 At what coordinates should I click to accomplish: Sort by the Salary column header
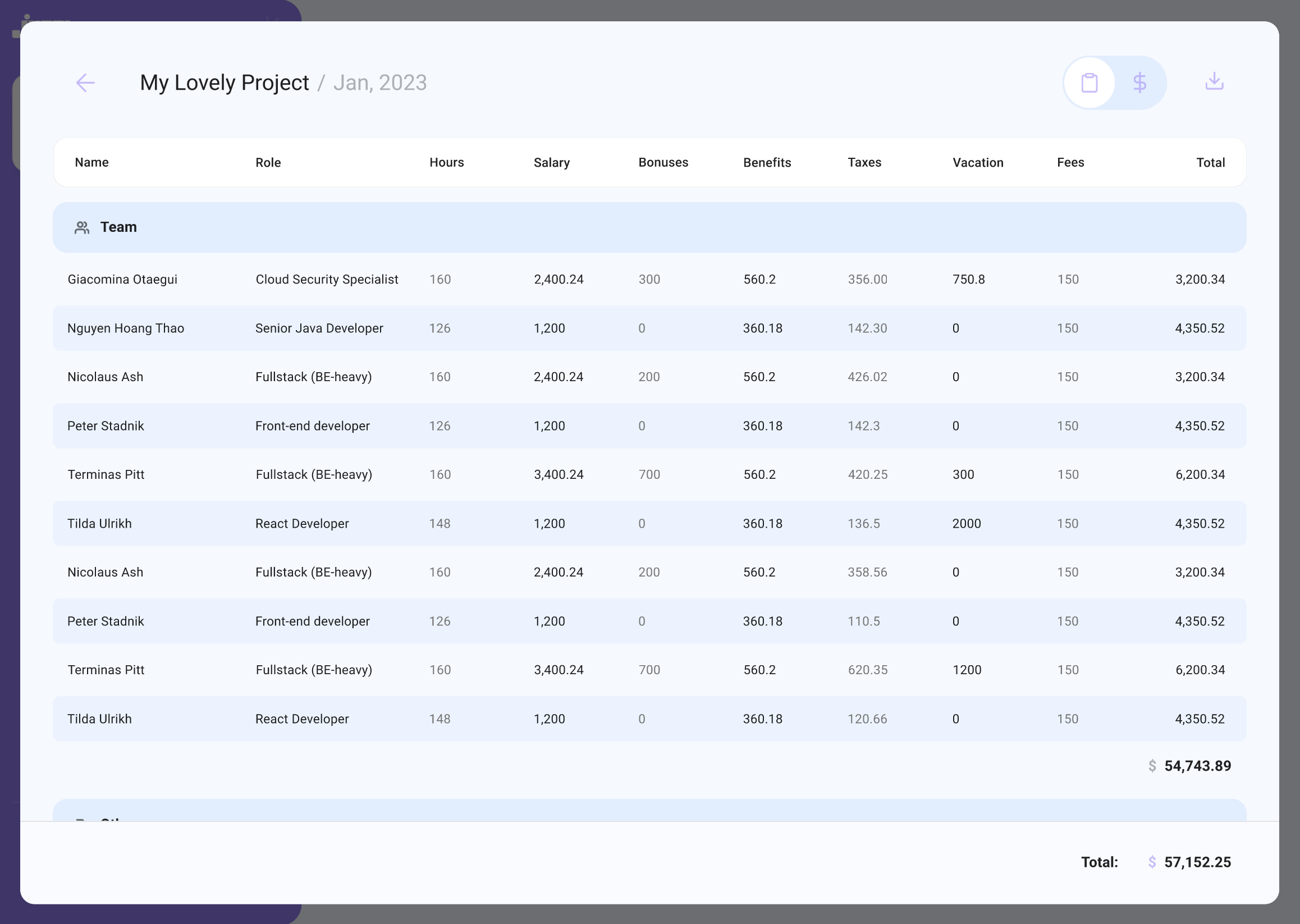point(551,162)
